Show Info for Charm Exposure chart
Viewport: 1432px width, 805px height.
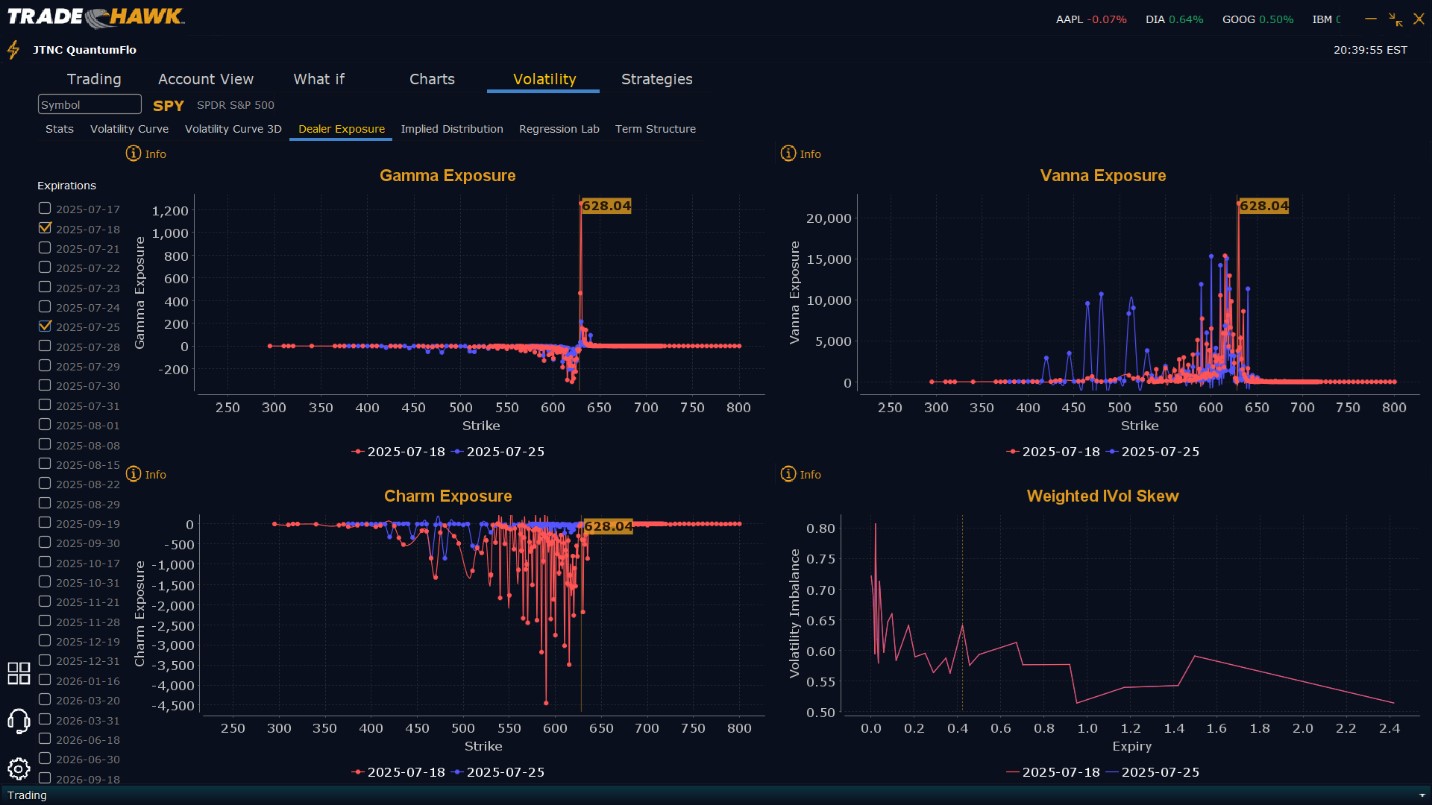point(146,474)
